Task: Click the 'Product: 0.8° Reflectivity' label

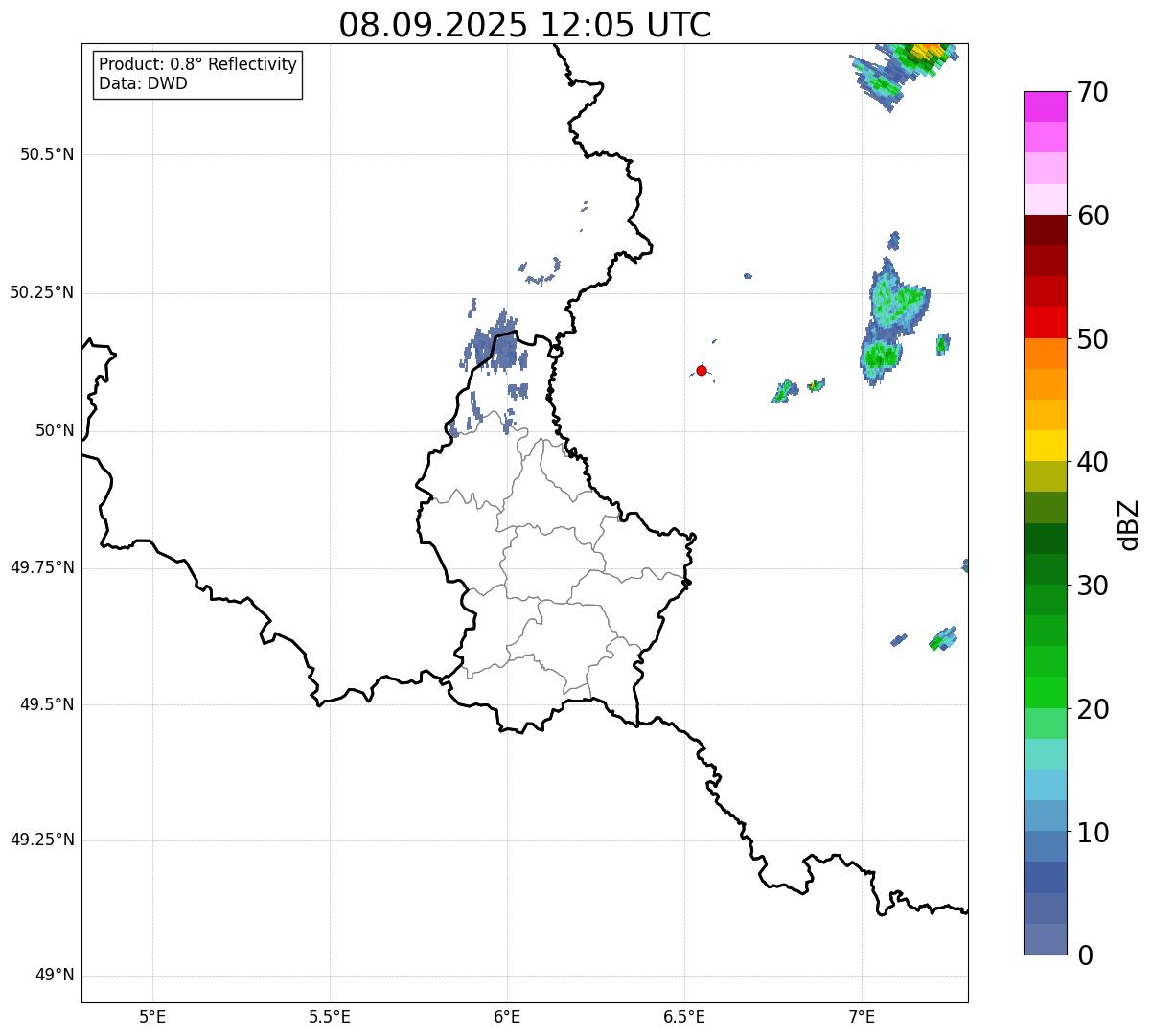Action: click(198, 64)
